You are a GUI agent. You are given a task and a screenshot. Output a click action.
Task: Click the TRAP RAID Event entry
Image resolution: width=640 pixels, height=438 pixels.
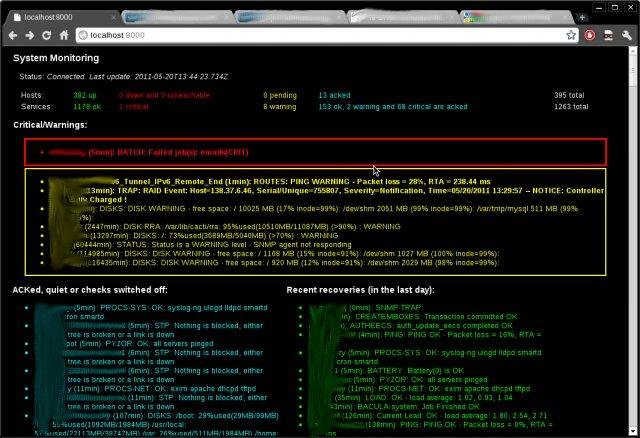pyautogui.click(x=326, y=195)
